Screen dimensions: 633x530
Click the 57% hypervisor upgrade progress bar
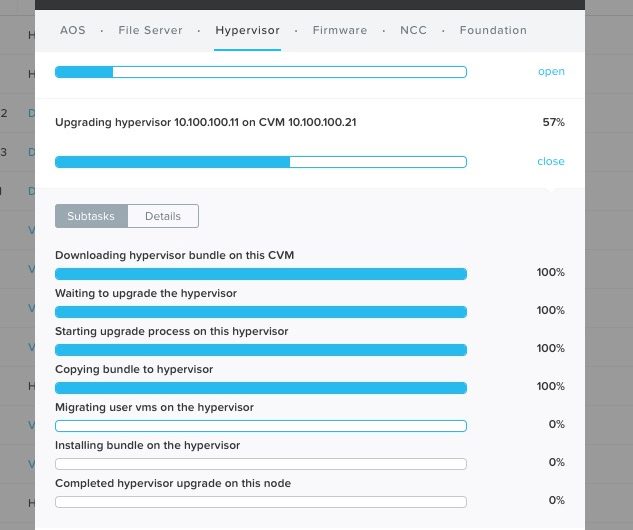point(261,162)
